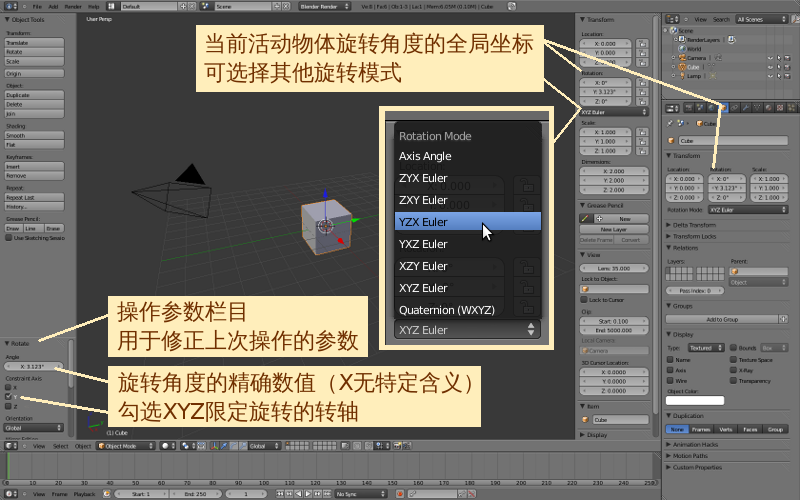Click the New Layer button

[x=614, y=229]
